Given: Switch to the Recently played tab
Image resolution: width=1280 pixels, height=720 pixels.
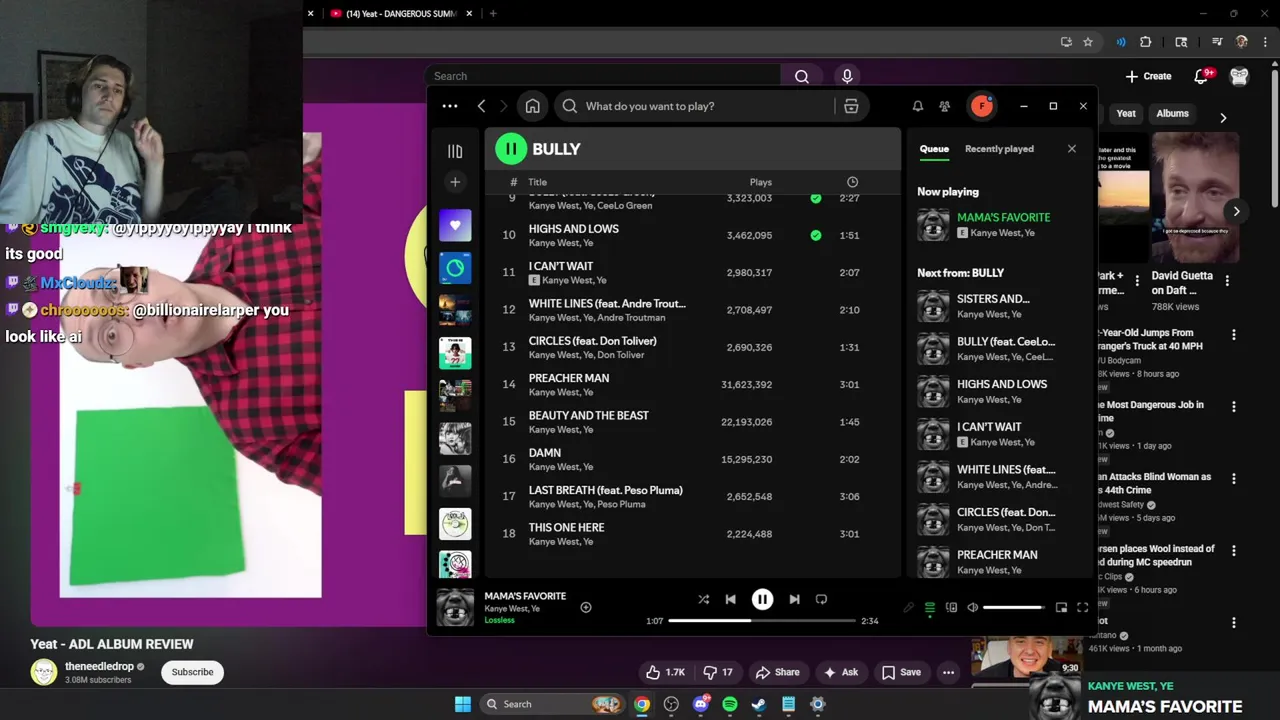Looking at the screenshot, I should 999,149.
